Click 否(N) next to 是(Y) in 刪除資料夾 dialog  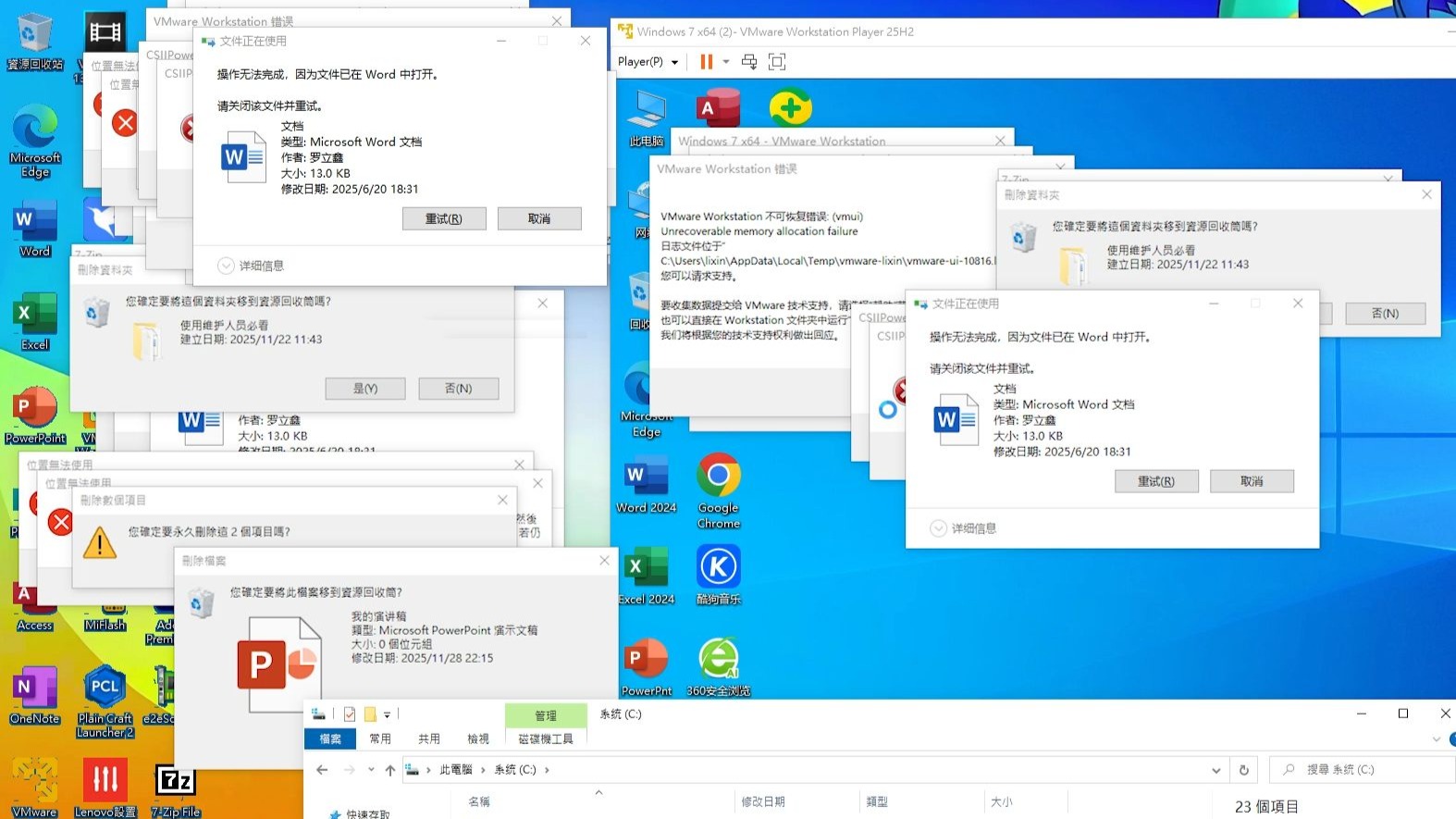click(459, 389)
